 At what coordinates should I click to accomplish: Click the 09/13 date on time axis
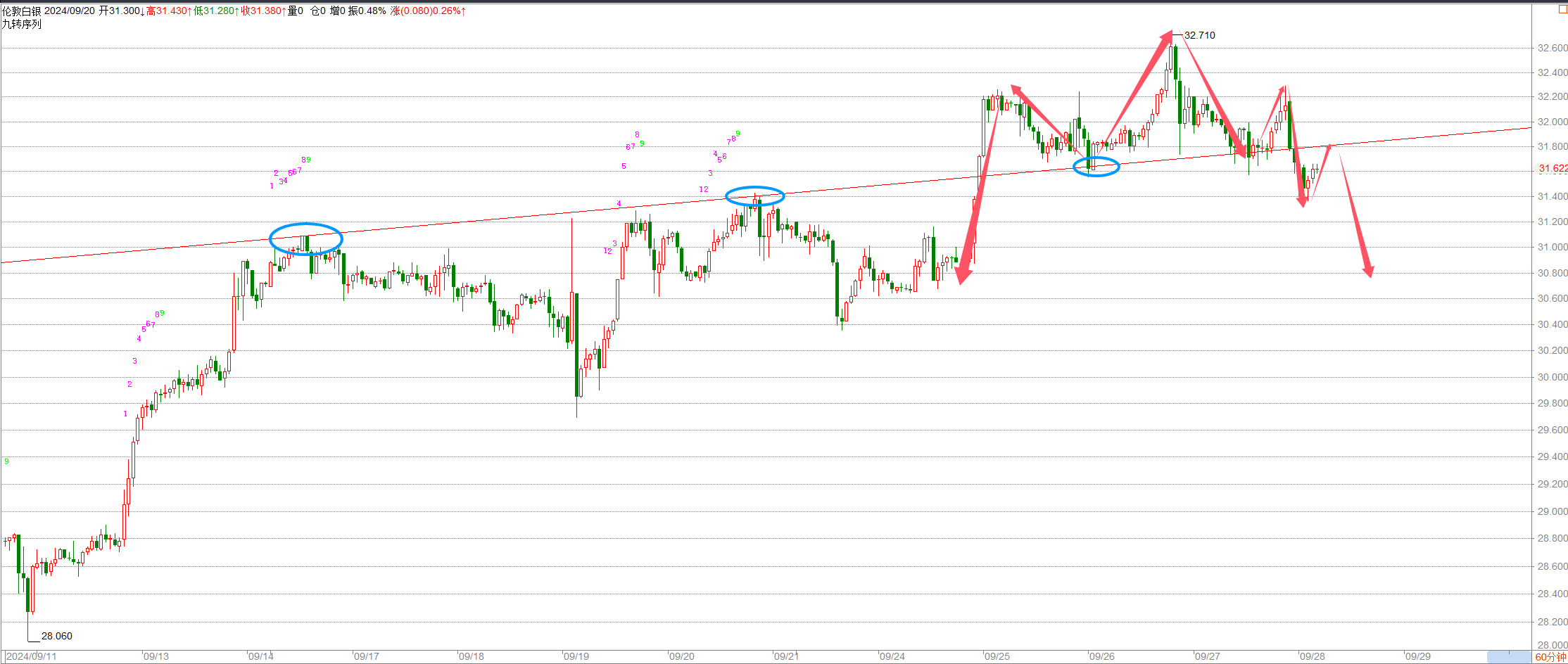click(156, 656)
